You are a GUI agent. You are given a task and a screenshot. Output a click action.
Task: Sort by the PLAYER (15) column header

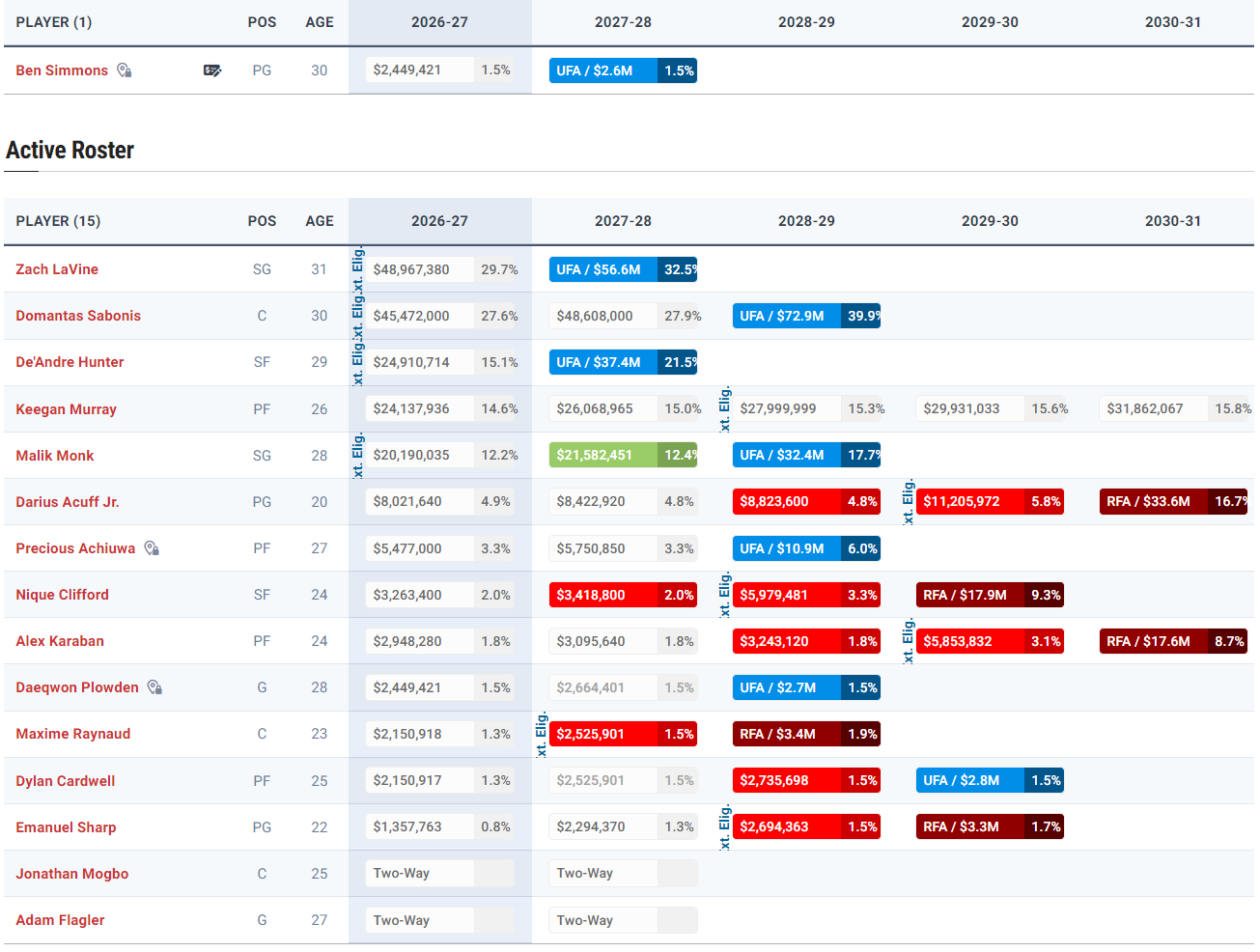point(58,221)
